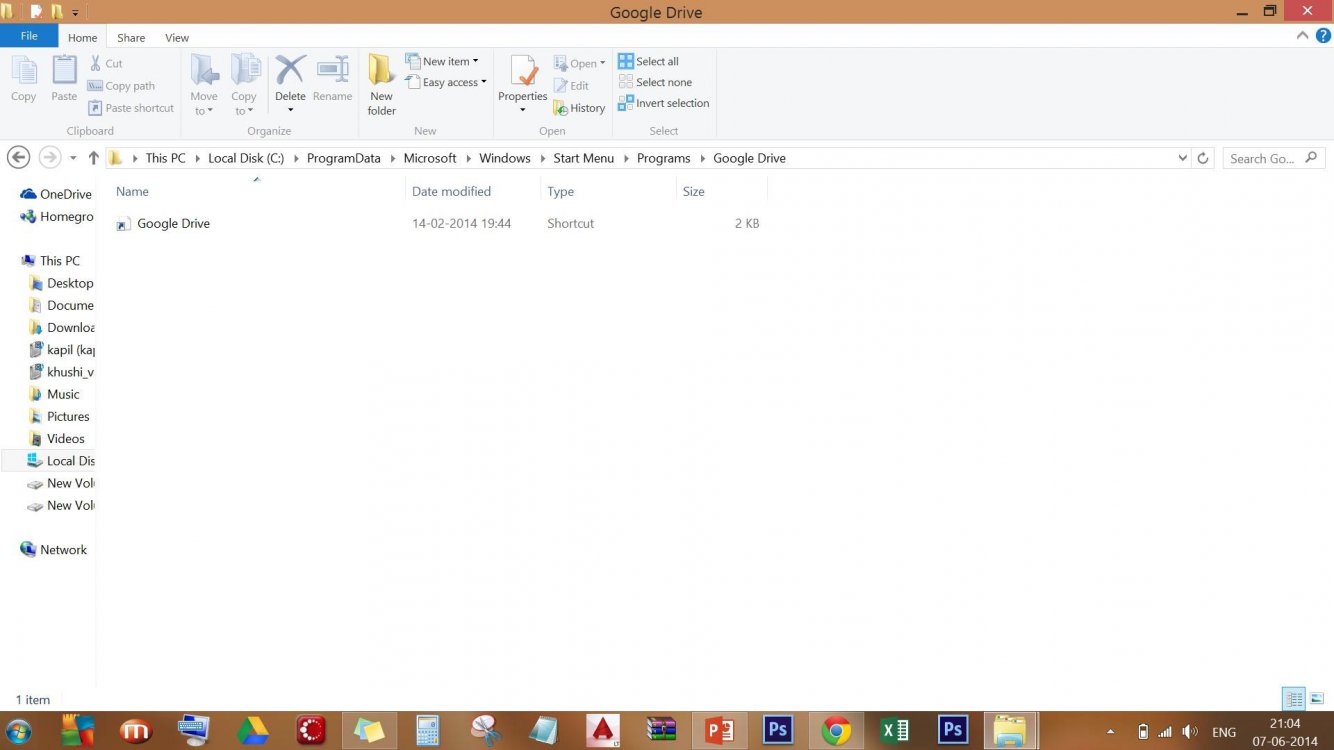The image size is (1334, 750).
Task: Expand the address bar history dropdown
Action: [1182, 158]
